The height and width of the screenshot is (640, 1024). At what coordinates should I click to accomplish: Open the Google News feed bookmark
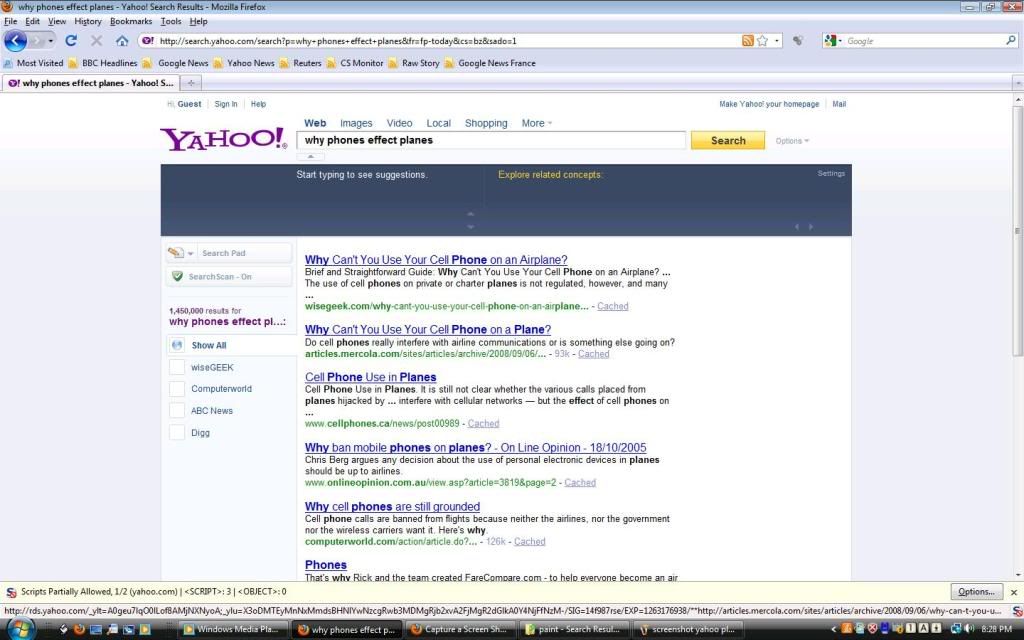pyautogui.click(x=176, y=63)
